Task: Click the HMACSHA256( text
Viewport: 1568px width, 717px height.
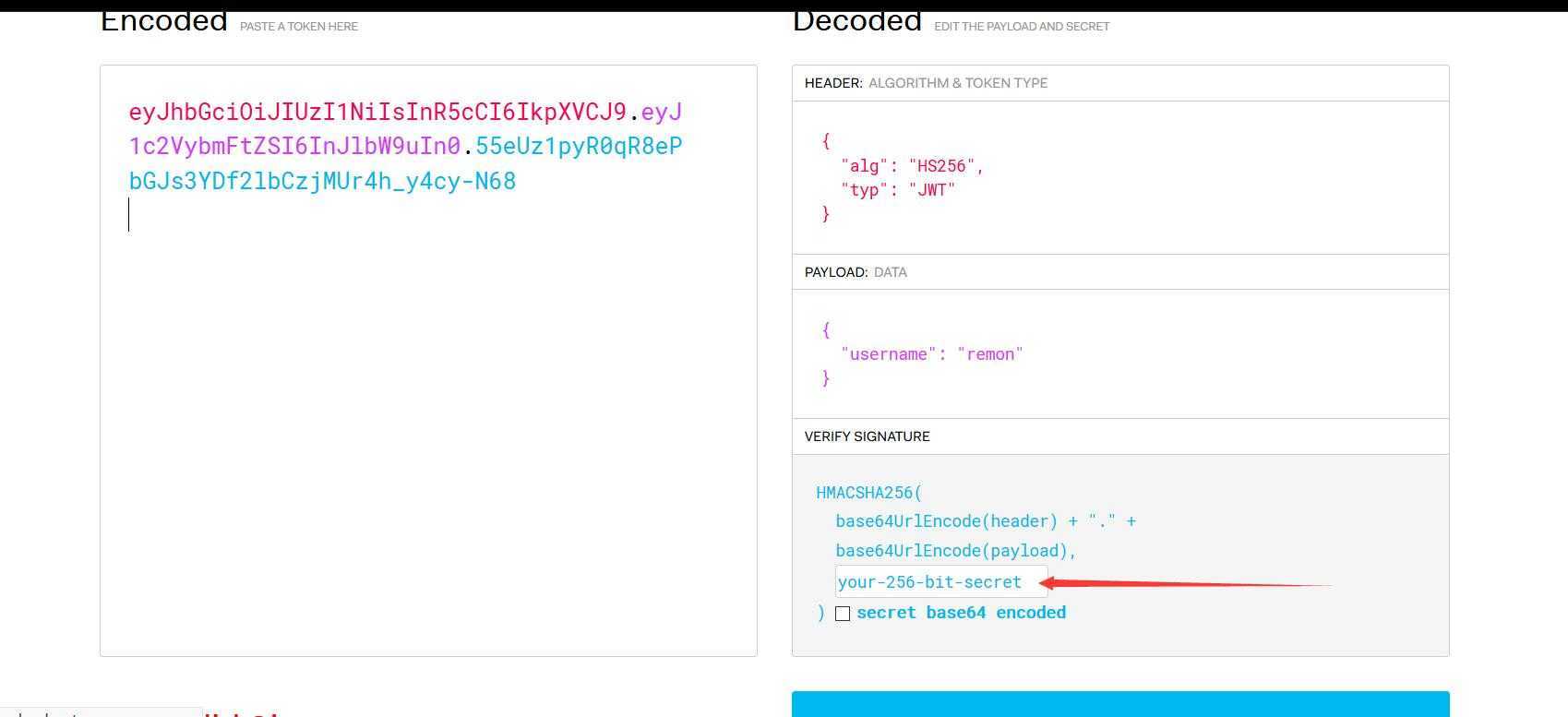Action: 868,493
